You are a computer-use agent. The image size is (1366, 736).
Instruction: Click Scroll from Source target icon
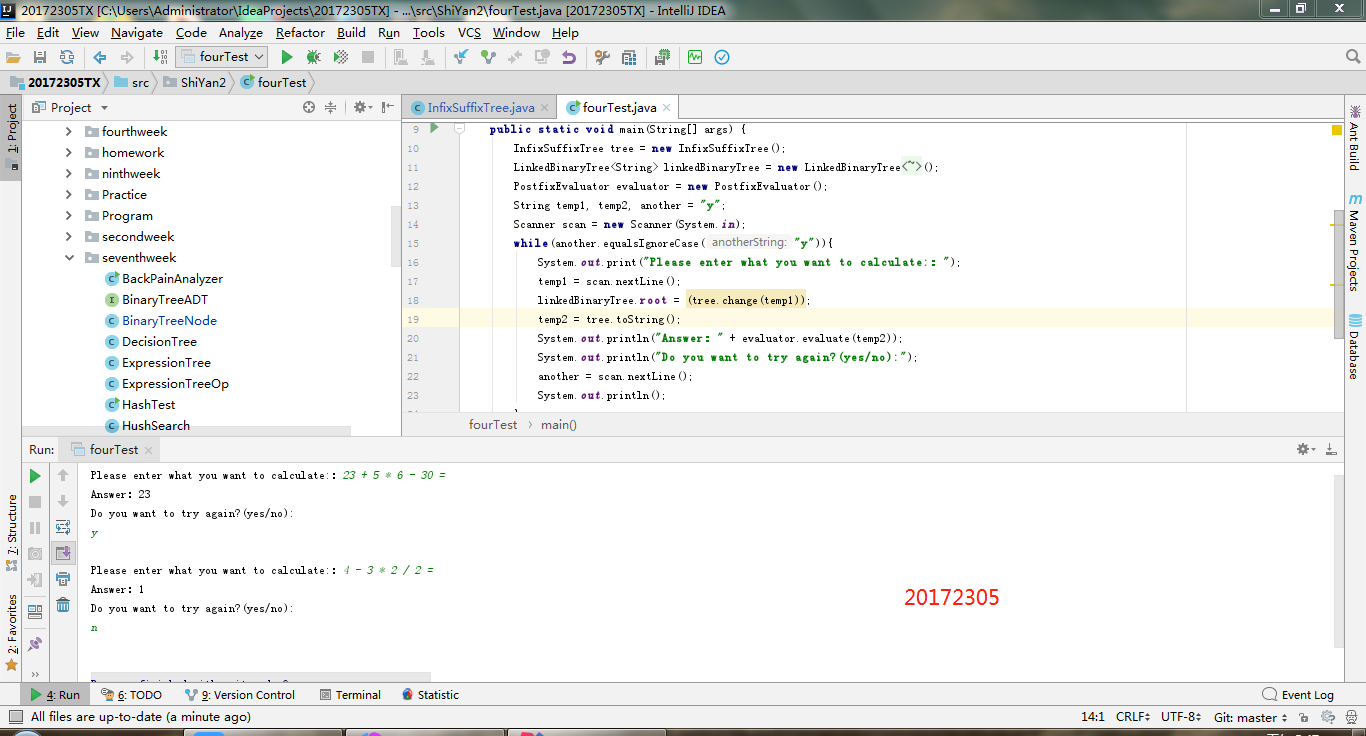(x=309, y=107)
